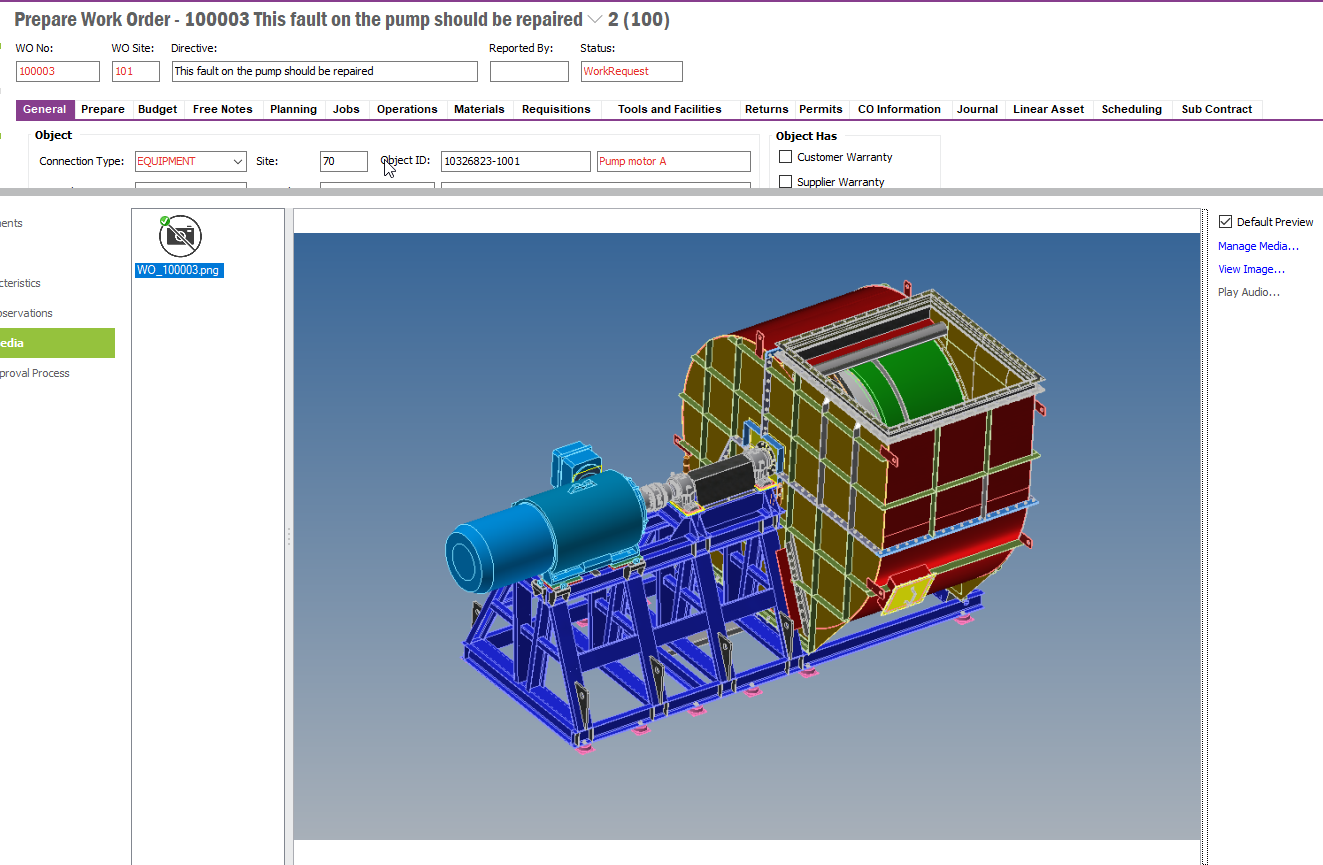
Task: Switch to the Materials tab
Action: click(x=479, y=109)
